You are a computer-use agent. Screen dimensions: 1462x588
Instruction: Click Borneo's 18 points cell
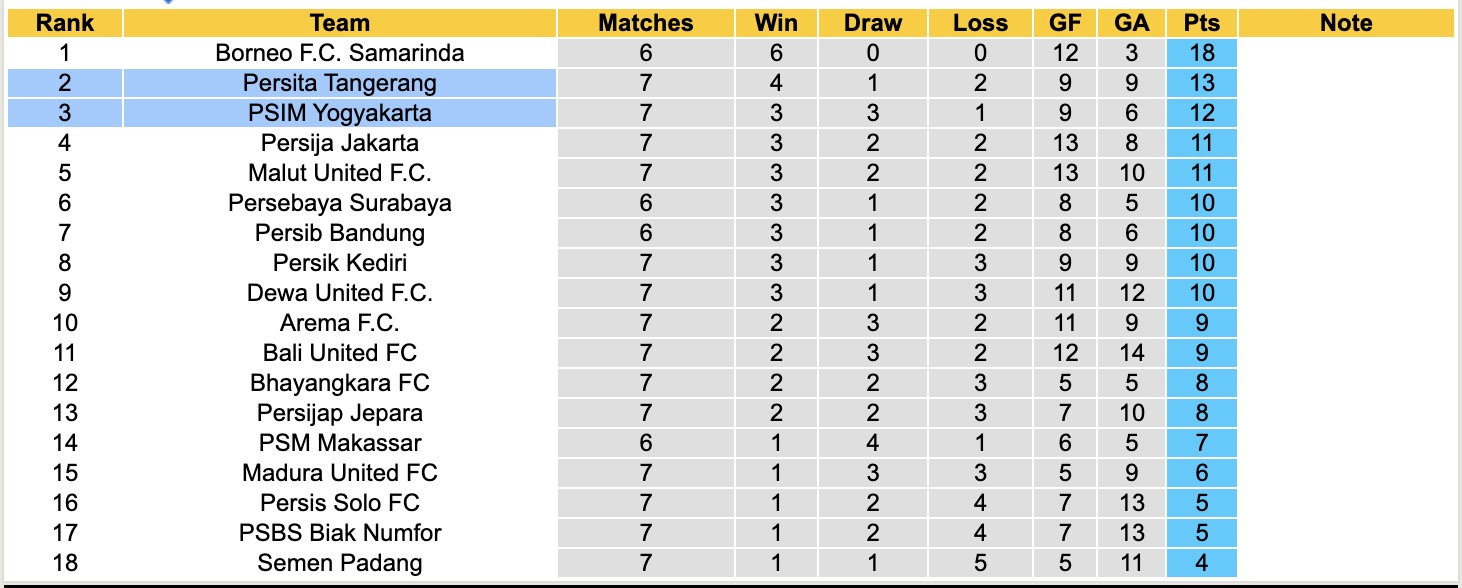click(1201, 53)
